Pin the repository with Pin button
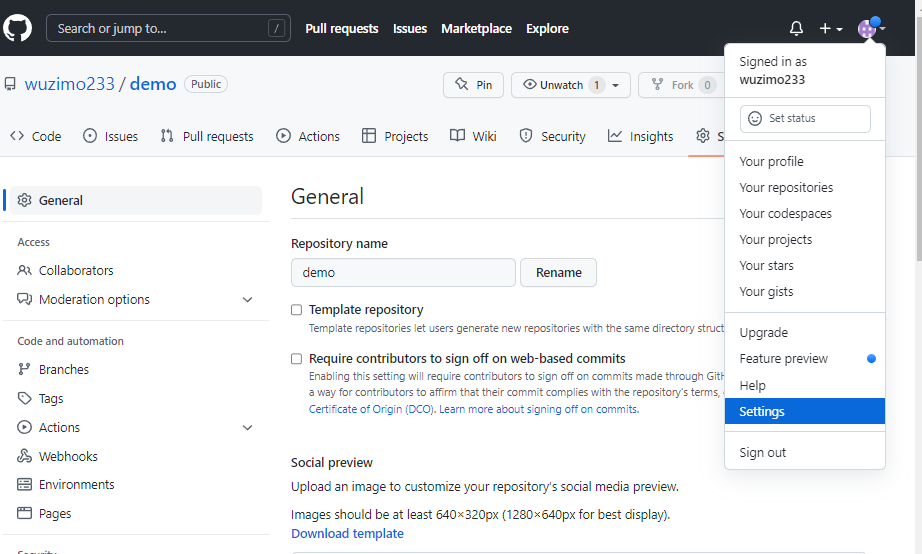This screenshot has width=922, height=554. [x=473, y=85]
